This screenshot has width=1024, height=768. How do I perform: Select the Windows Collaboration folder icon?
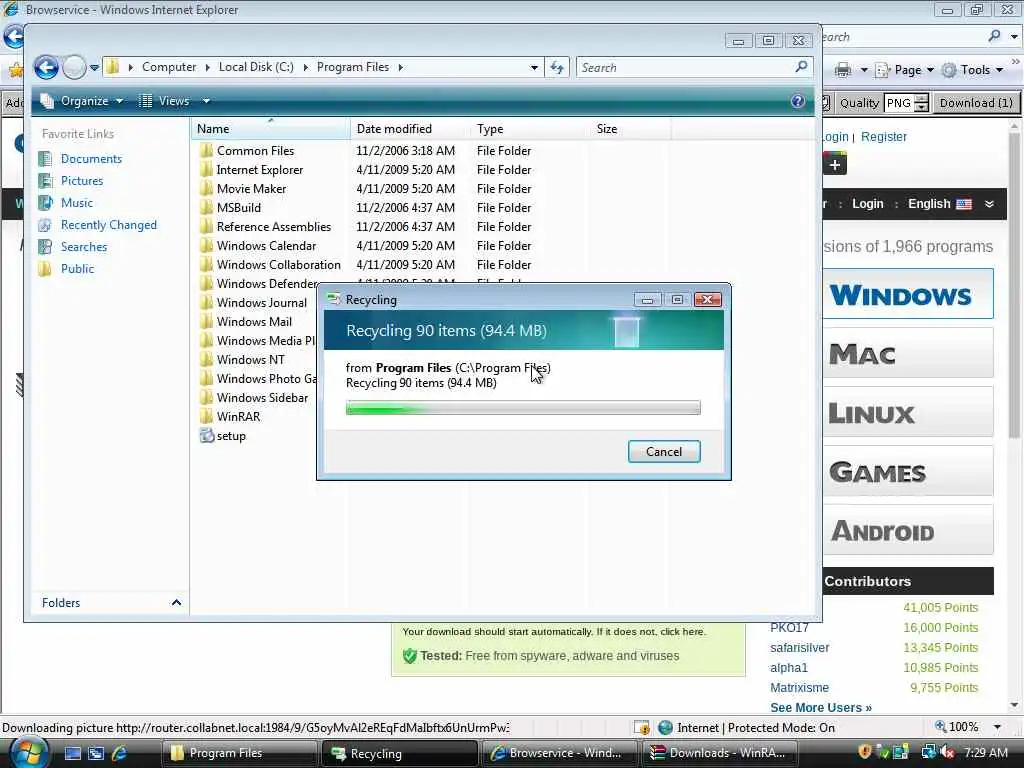click(206, 264)
